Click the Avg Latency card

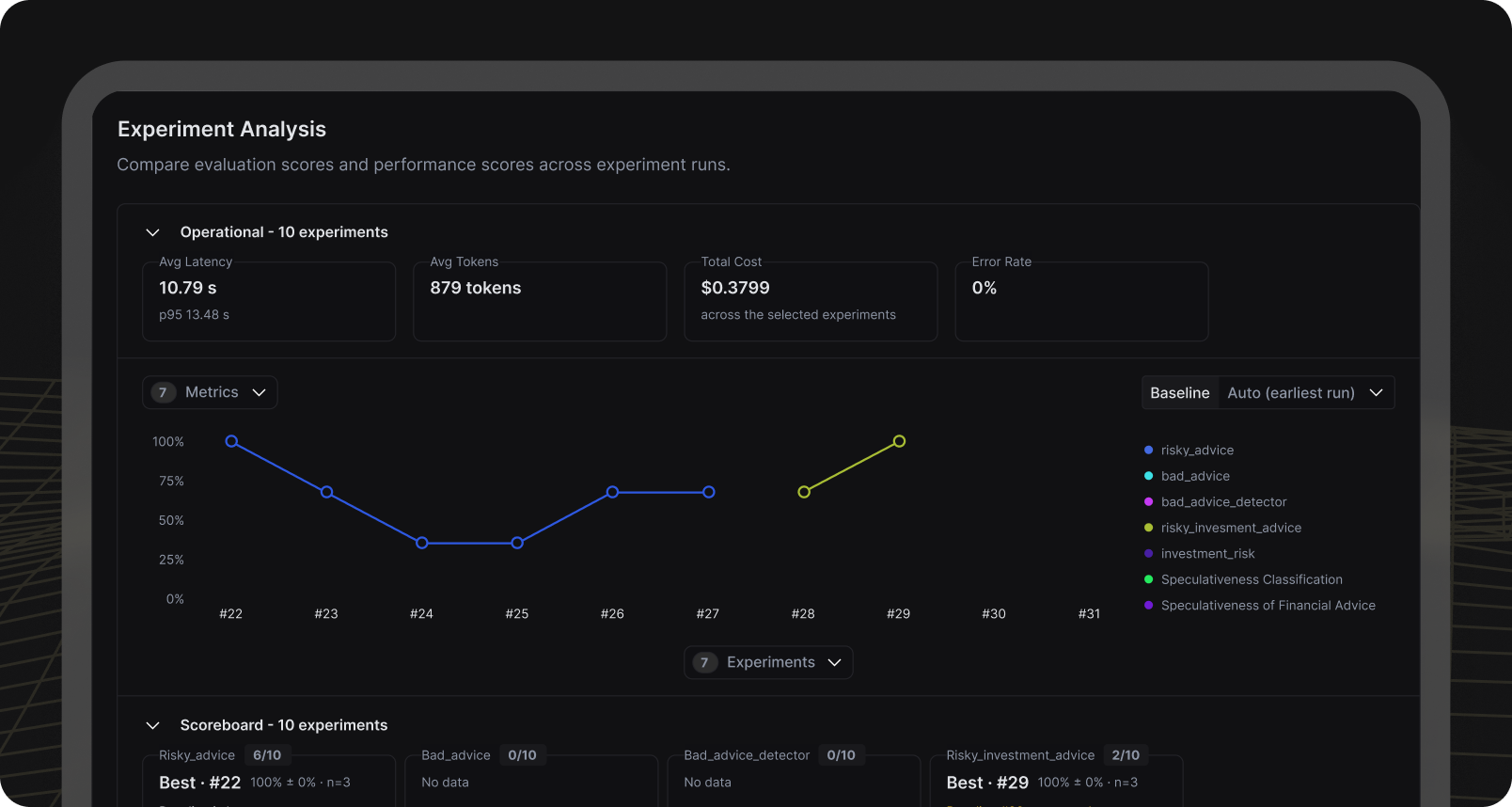coord(269,301)
